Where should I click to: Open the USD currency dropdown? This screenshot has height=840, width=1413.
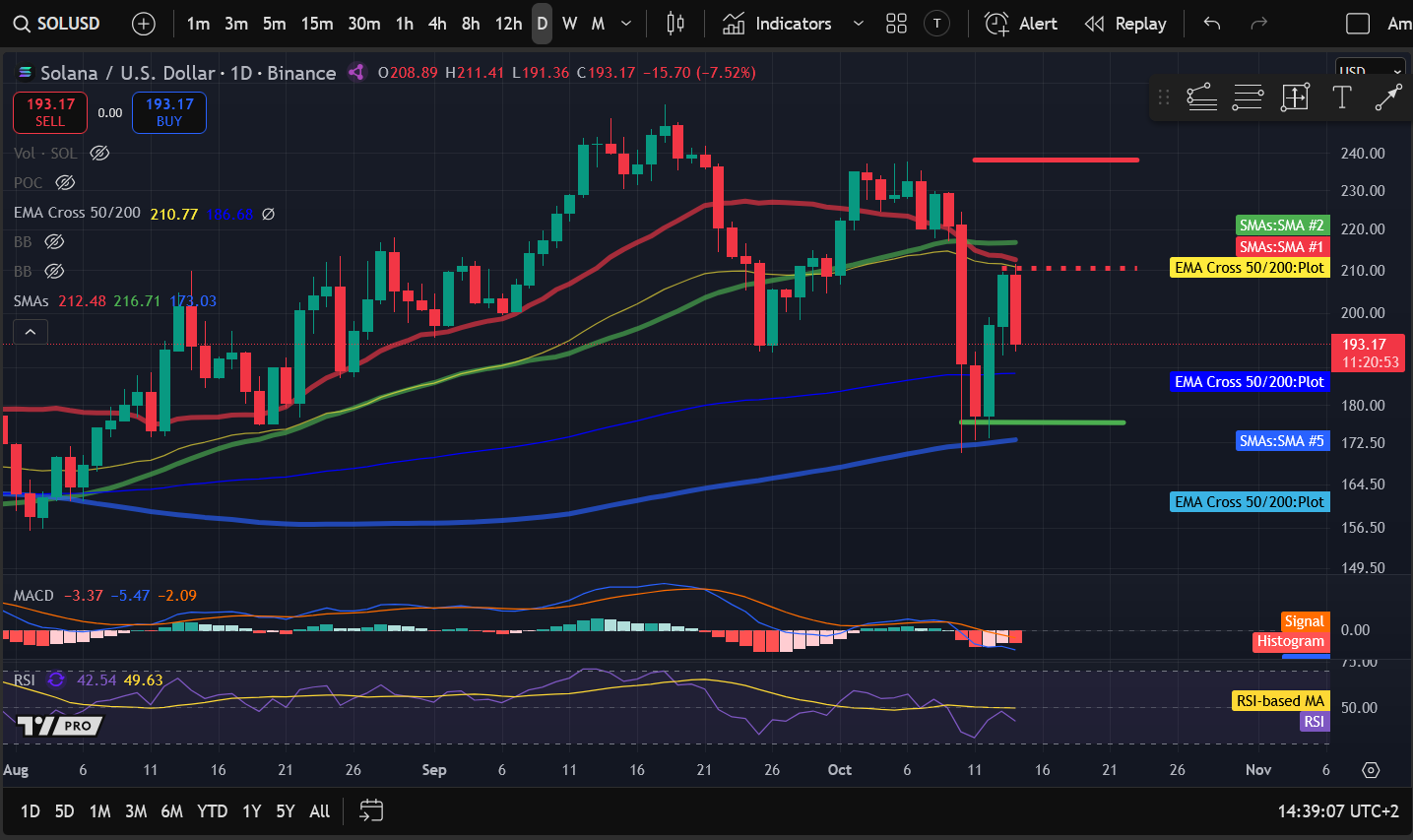click(x=1370, y=71)
